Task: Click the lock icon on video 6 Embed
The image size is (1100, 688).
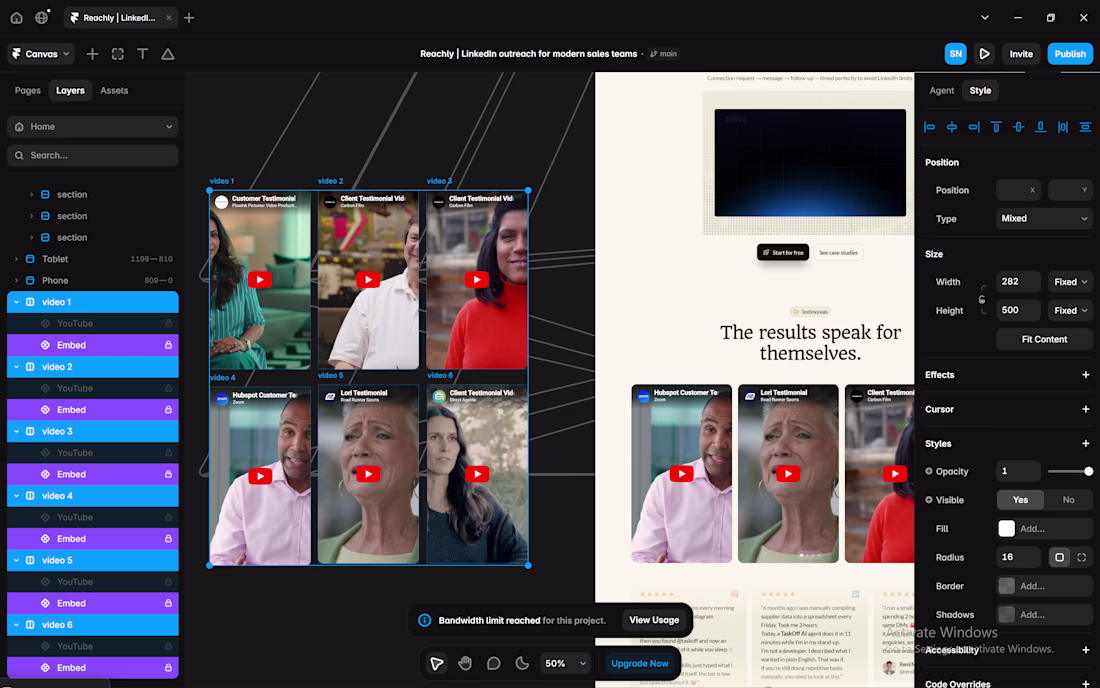Action: coord(168,668)
